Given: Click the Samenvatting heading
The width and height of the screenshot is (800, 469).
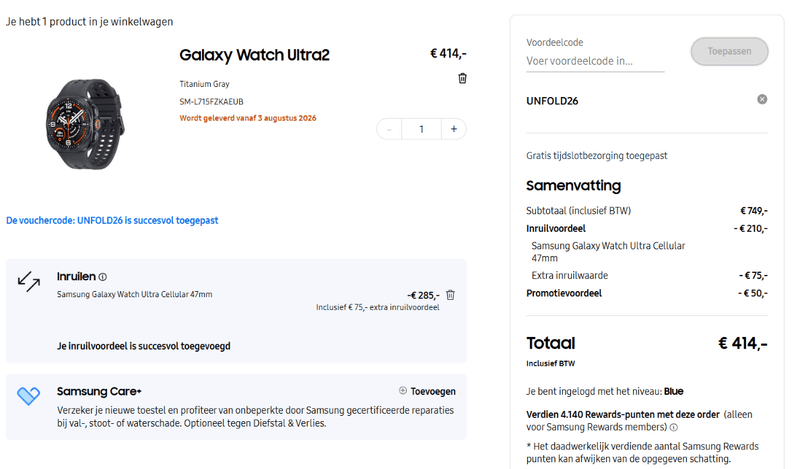Looking at the screenshot, I should [x=573, y=186].
